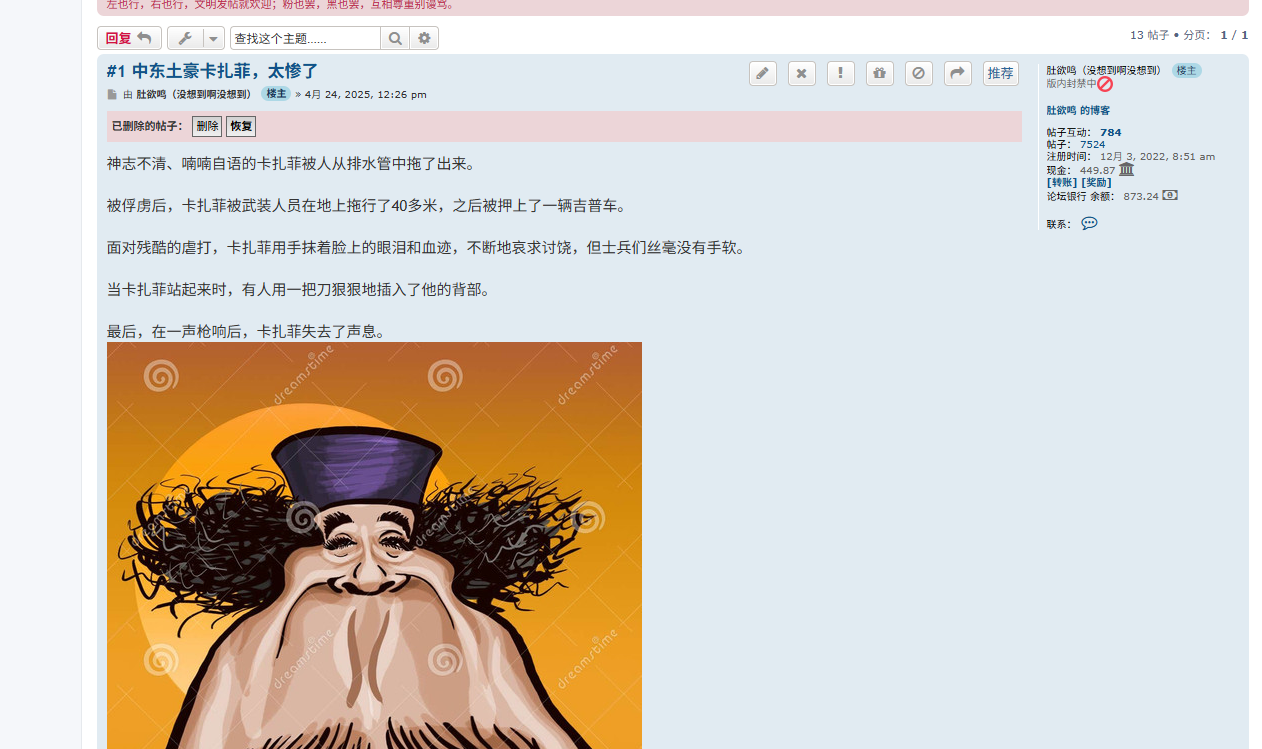
Task: Click the gift reward icon
Action: pos(880,73)
